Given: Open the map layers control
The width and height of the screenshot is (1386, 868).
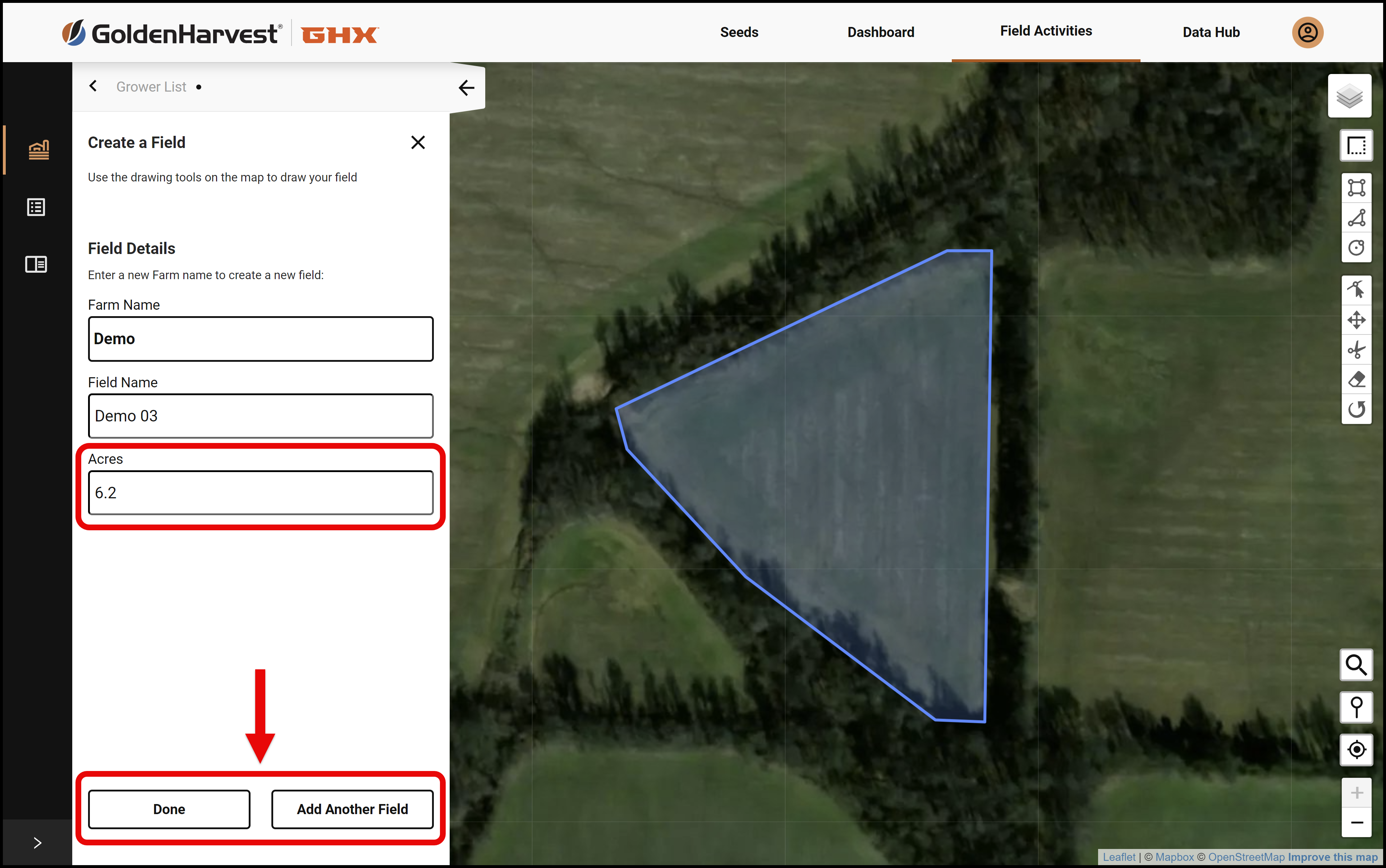Looking at the screenshot, I should [1349, 96].
